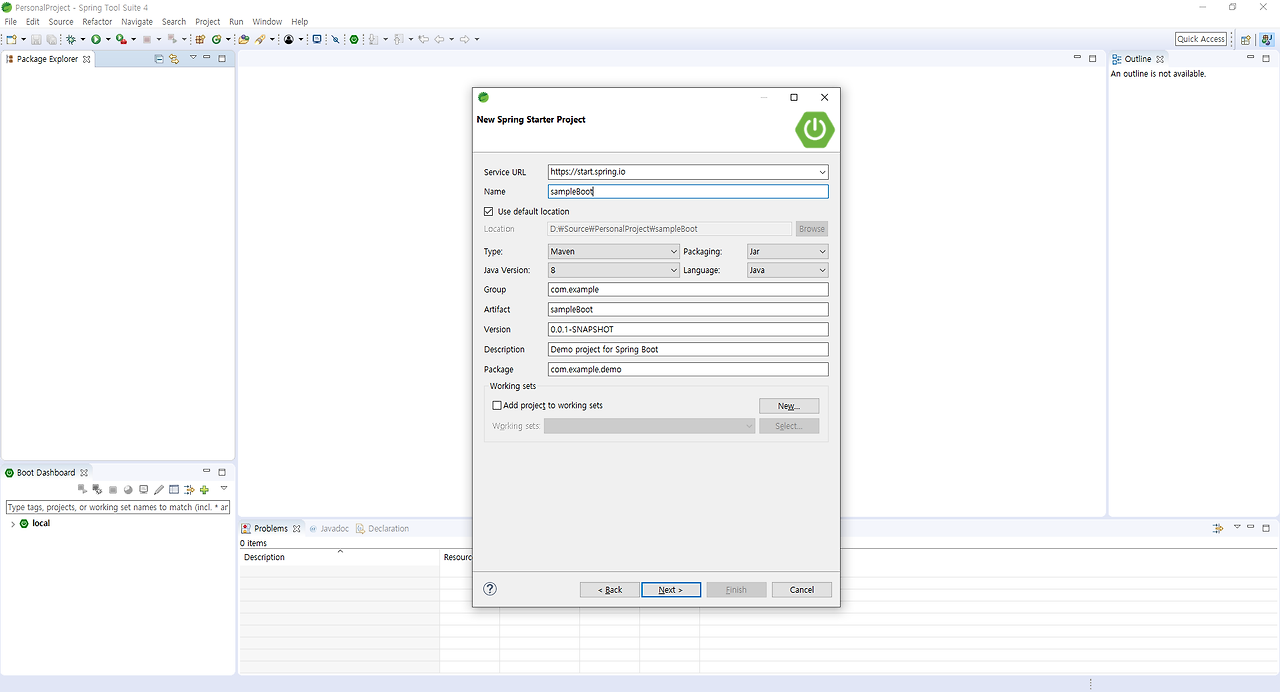Viewport: 1280px width, 692px height.
Task: Click the Package field com.example.demo
Action: (x=688, y=370)
